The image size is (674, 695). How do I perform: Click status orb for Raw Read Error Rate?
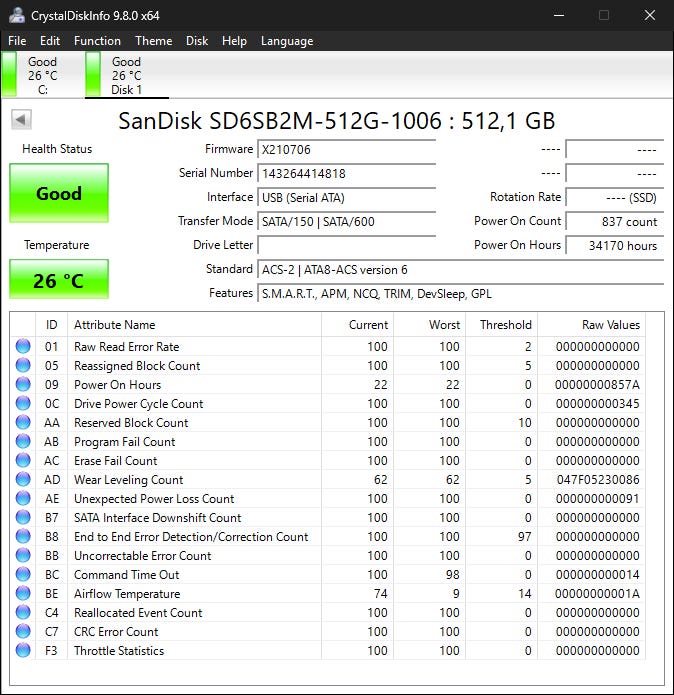[x=23, y=346]
